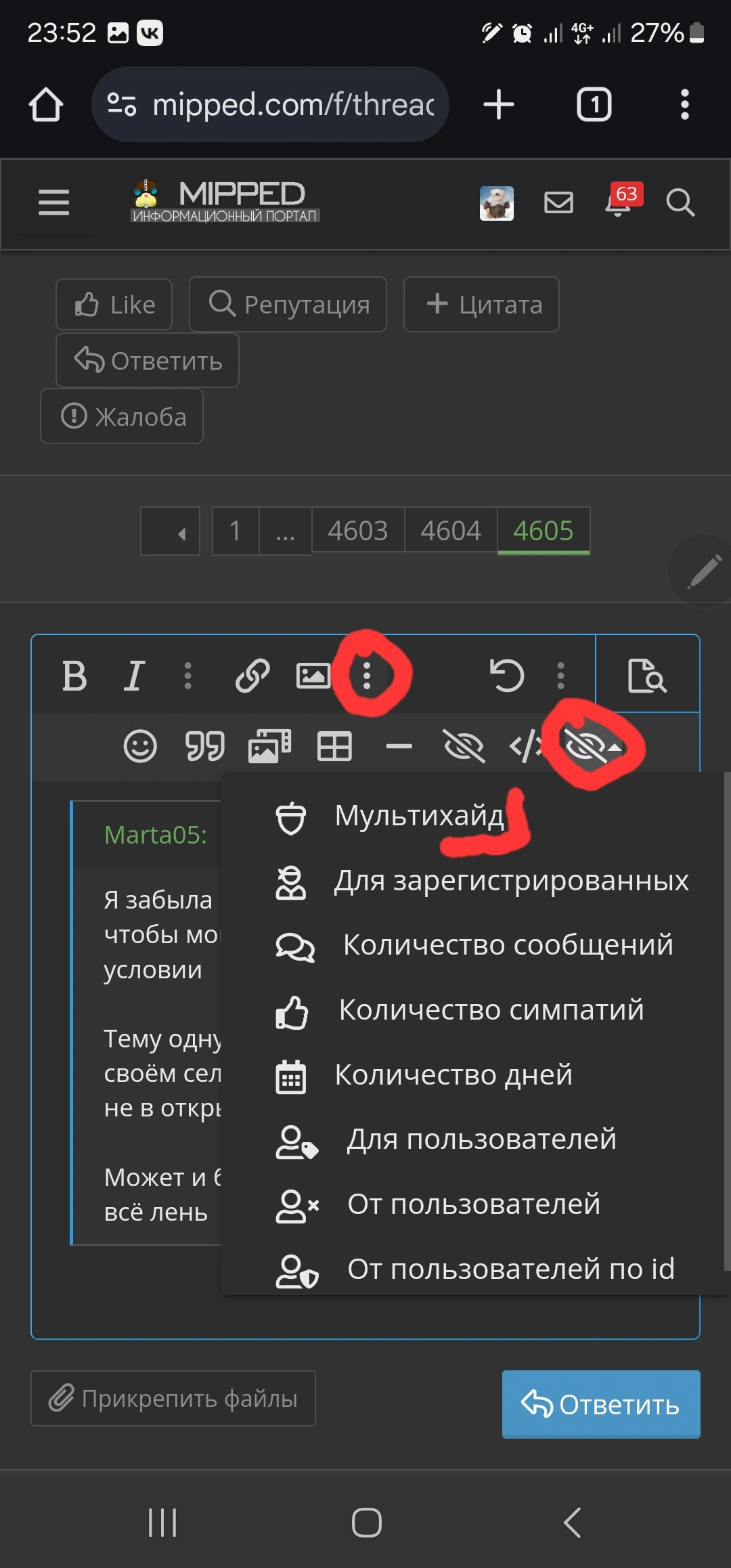Screen dimensions: 731x1568
Task: Insert a horizontal line
Action: pos(399,747)
